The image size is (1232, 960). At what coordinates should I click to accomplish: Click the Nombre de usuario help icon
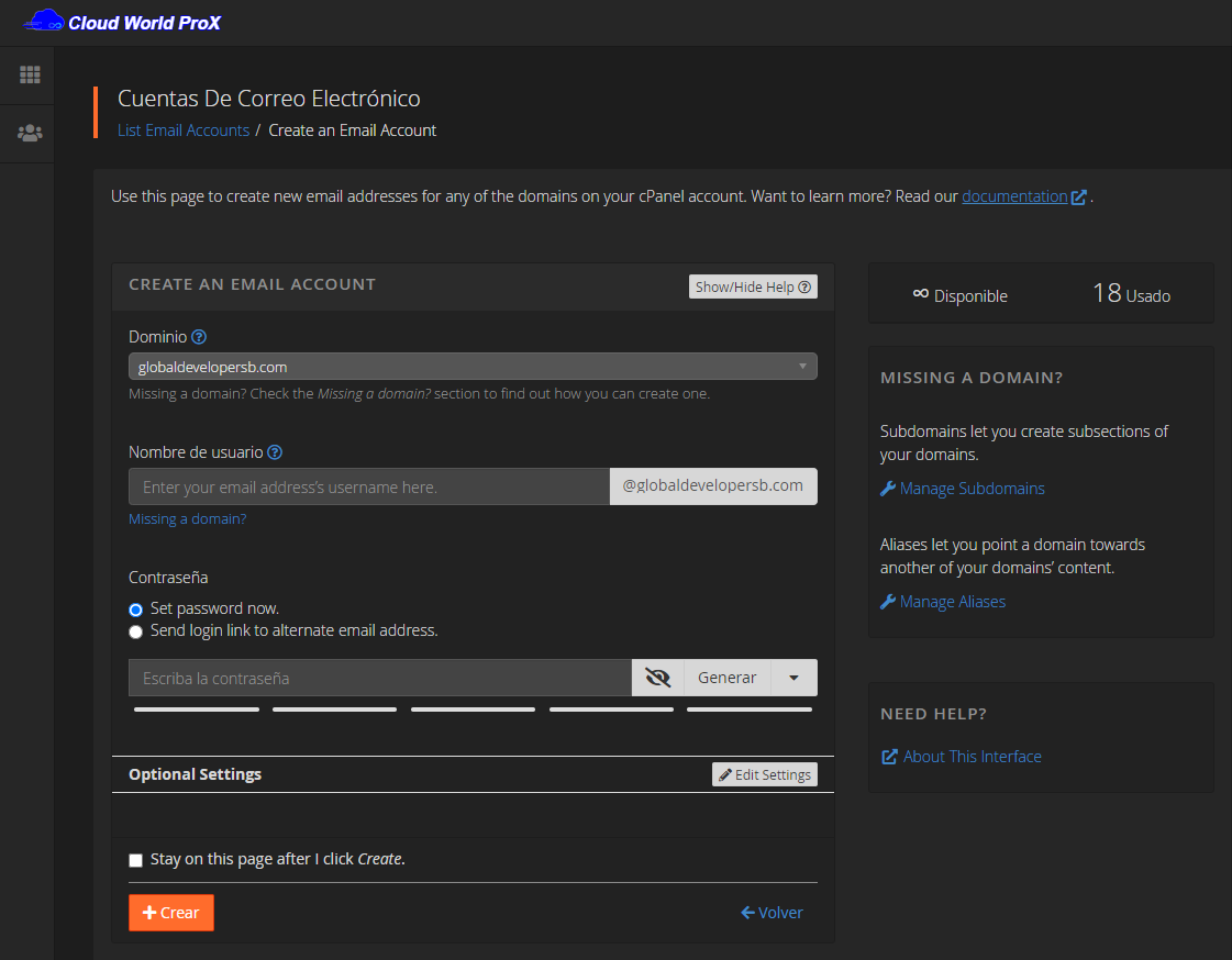275,452
